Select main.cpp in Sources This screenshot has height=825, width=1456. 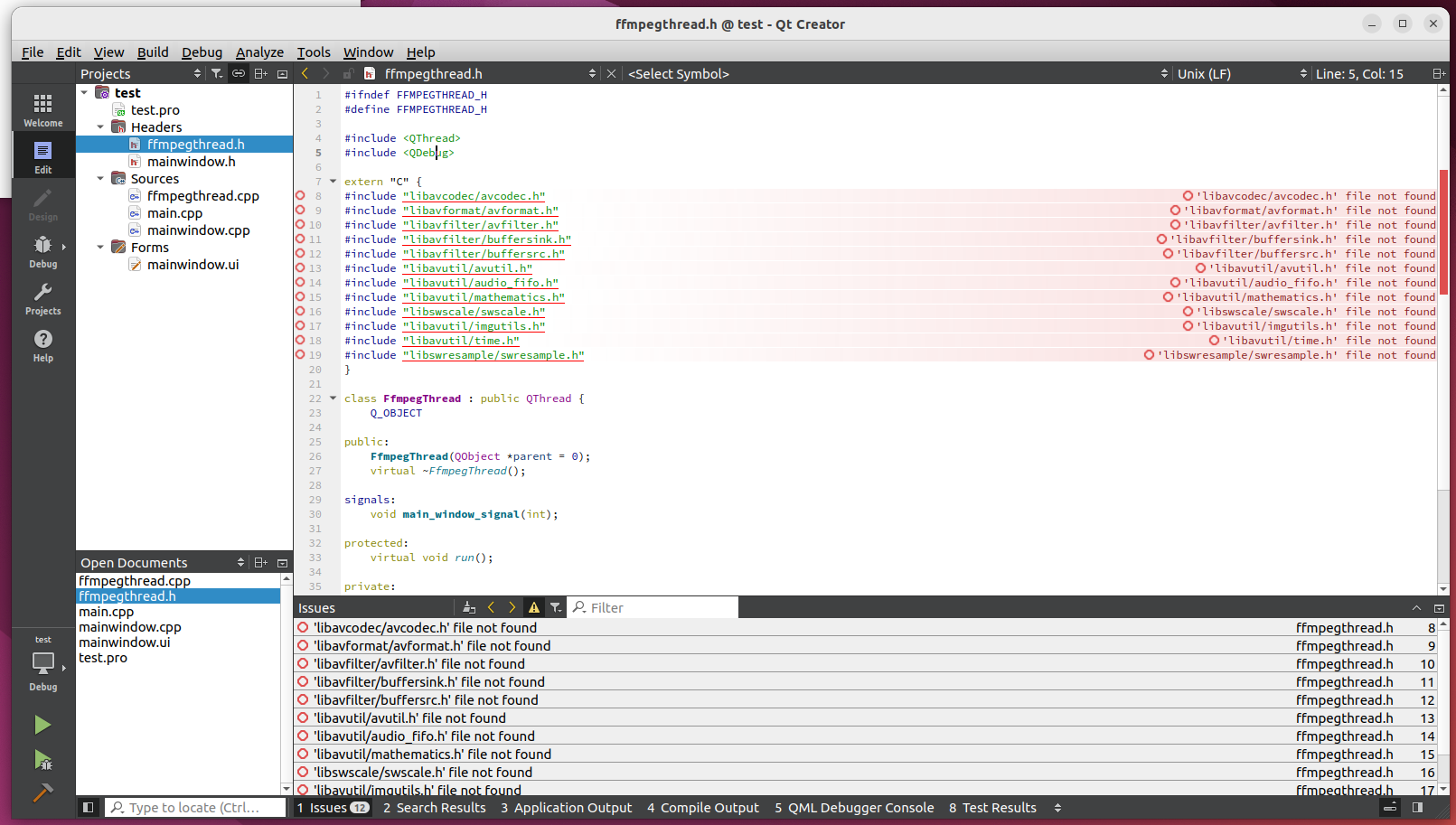tap(174, 212)
